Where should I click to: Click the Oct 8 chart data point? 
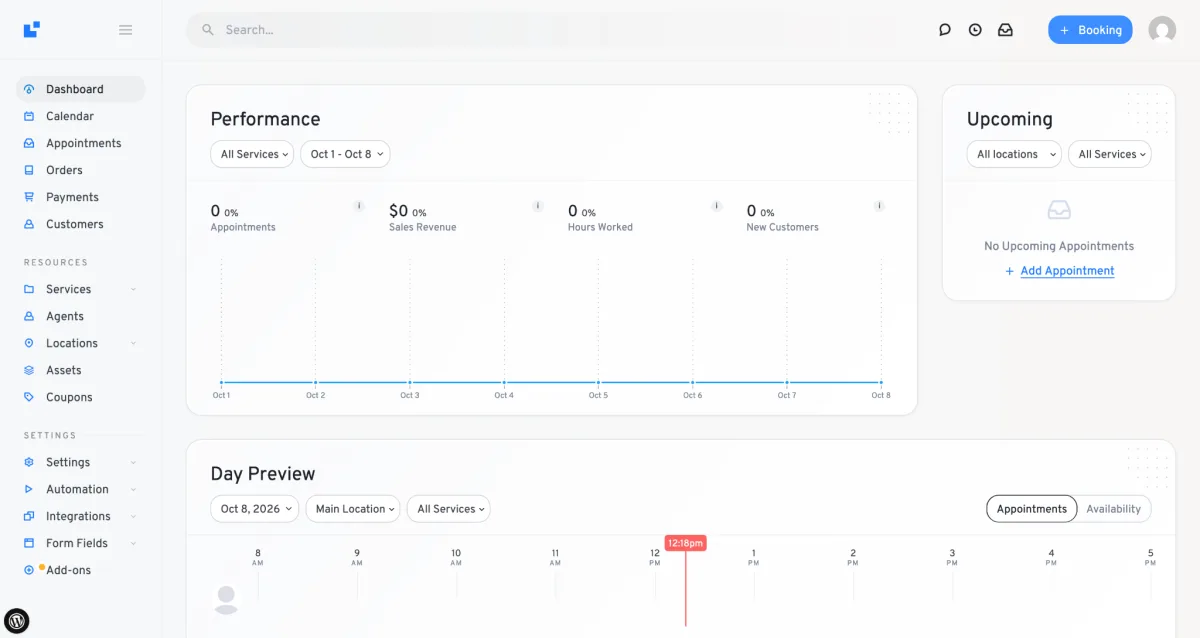click(x=881, y=382)
